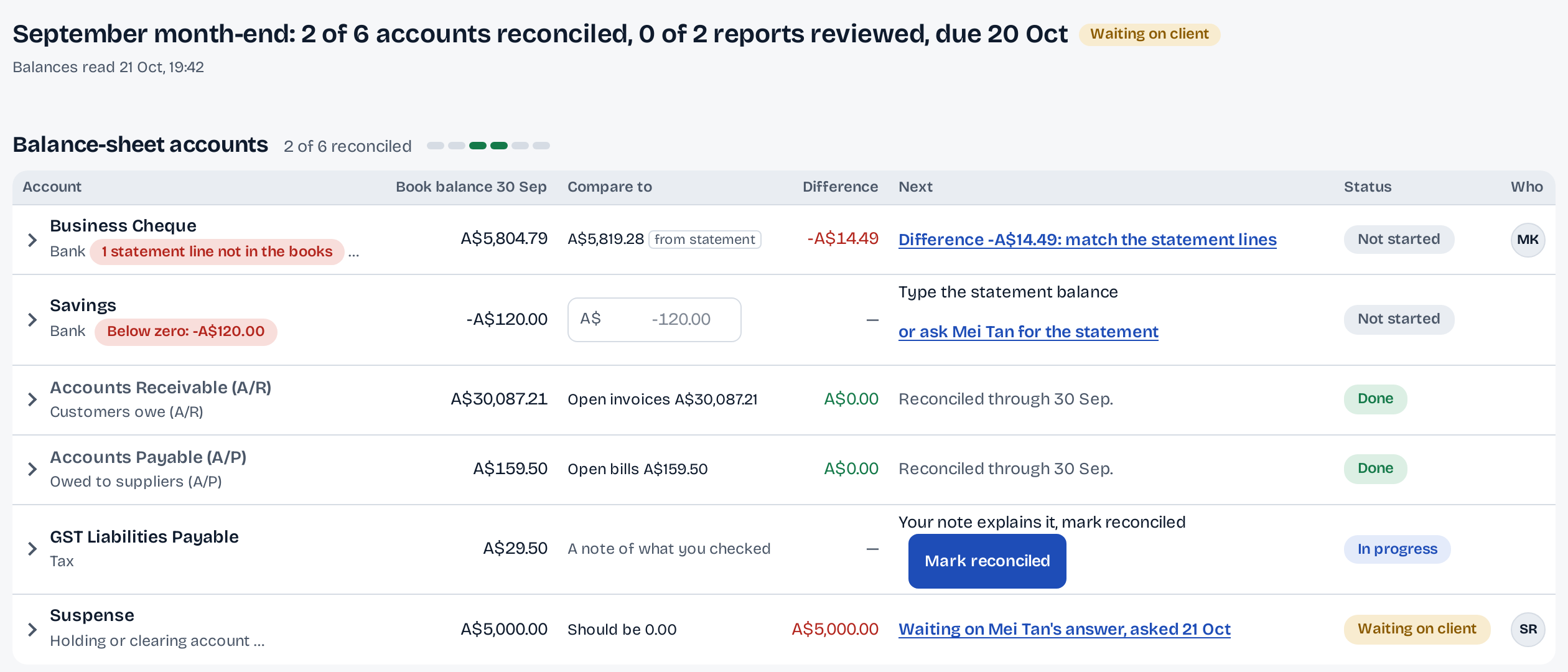Click the 'Account' column header

(x=52, y=187)
